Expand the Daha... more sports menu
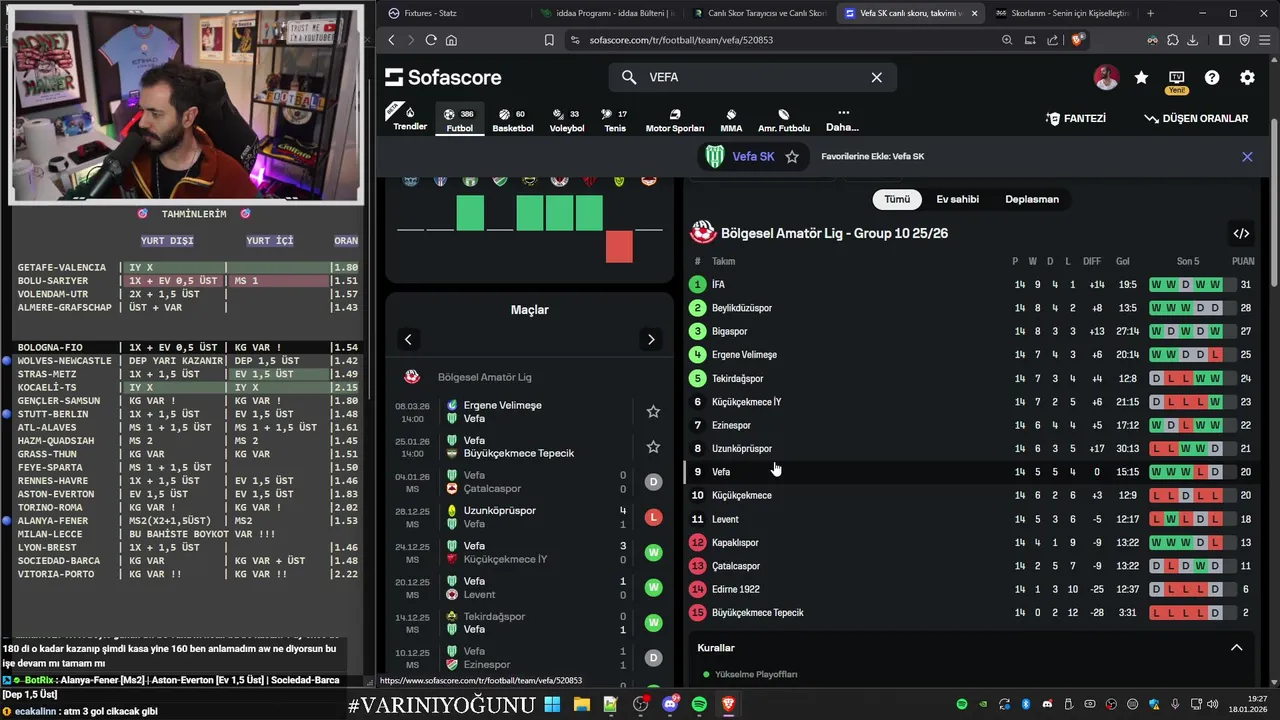 pyautogui.click(x=842, y=119)
